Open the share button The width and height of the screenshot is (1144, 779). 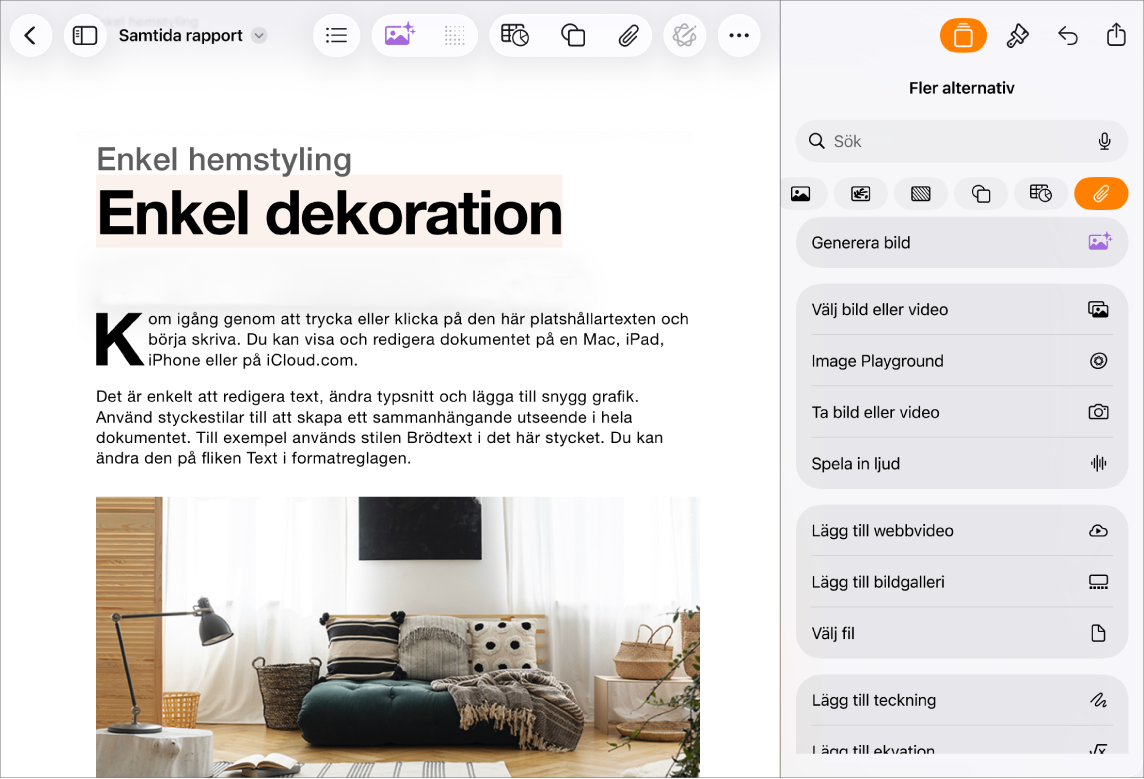point(1116,35)
